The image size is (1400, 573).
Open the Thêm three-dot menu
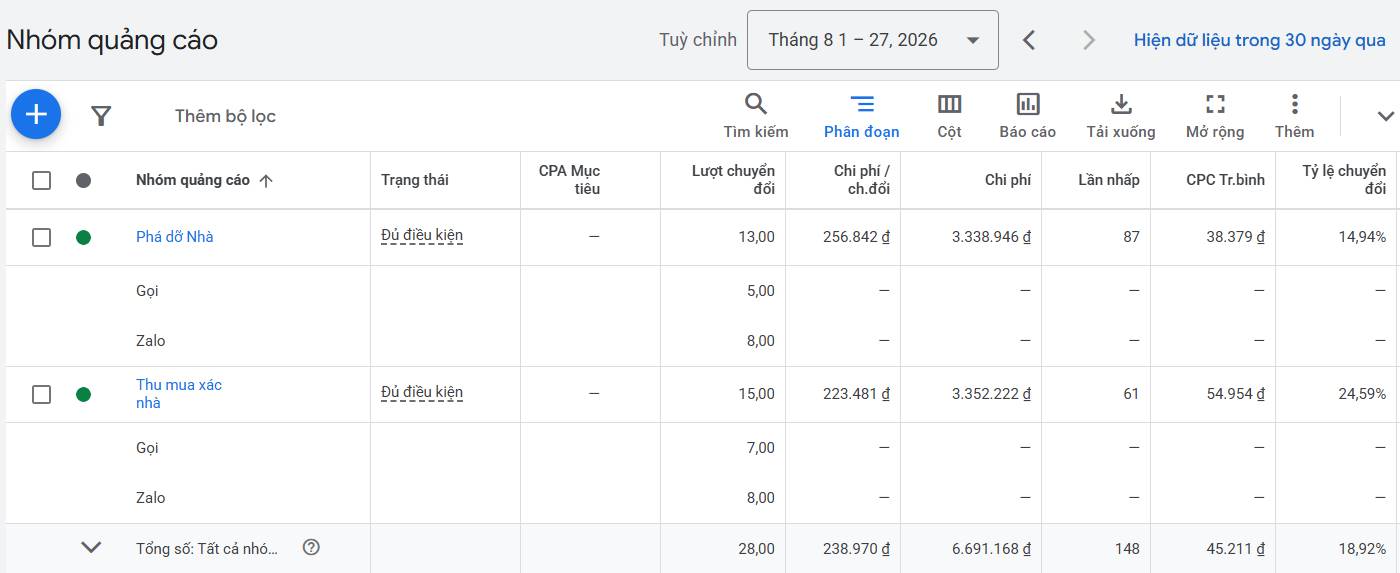point(1294,115)
